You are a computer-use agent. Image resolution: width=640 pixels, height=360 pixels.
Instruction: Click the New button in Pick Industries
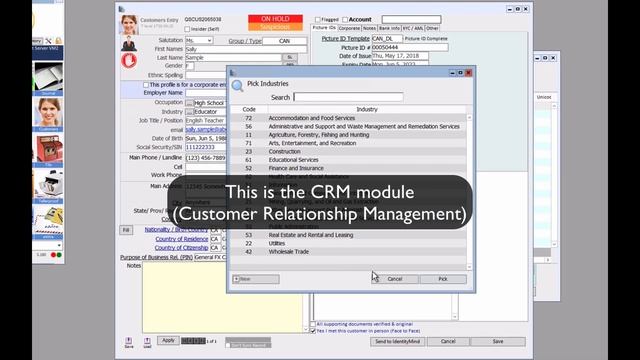point(256,279)
